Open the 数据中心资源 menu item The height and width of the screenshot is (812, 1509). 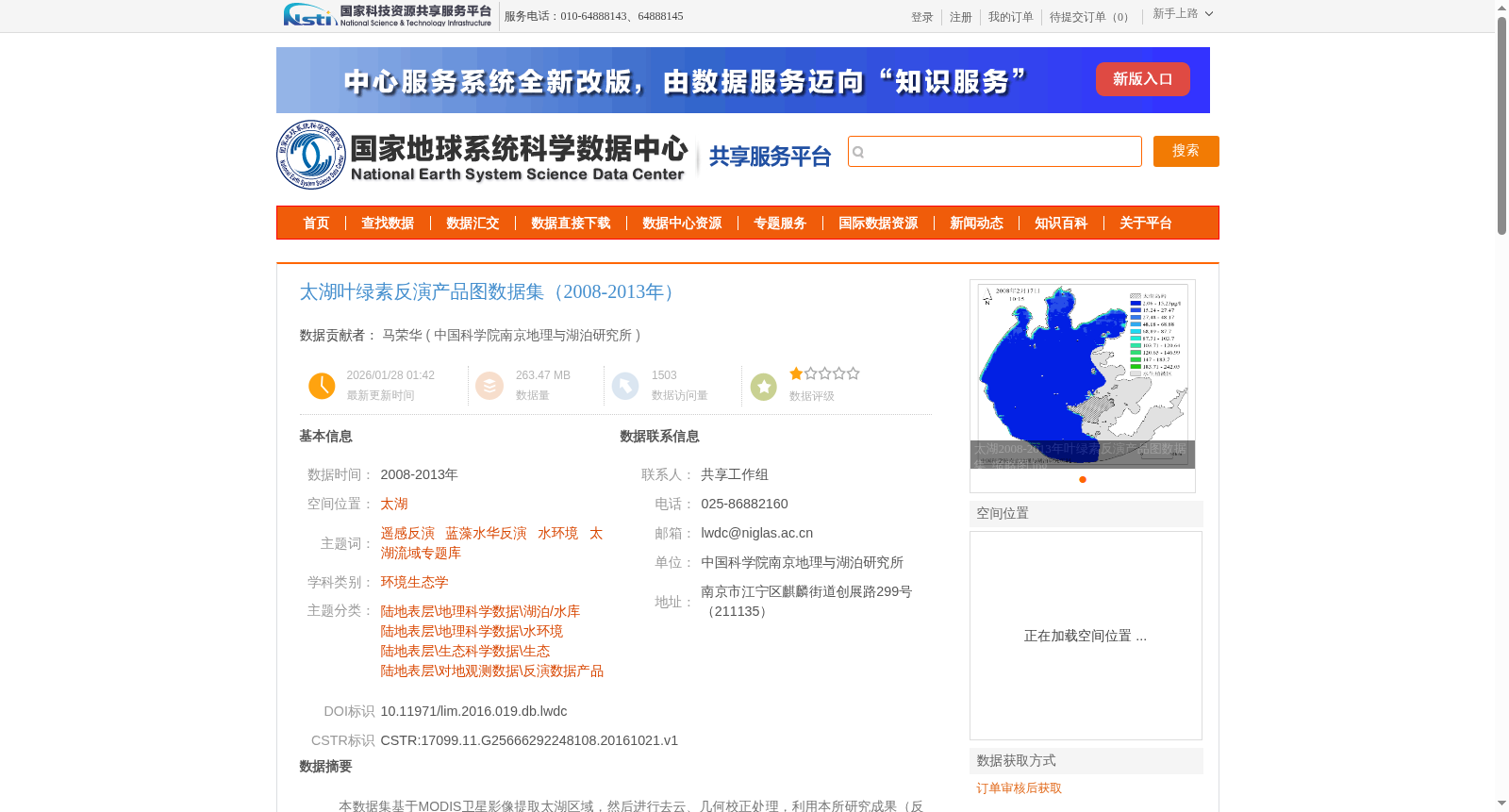pos(682,224)
